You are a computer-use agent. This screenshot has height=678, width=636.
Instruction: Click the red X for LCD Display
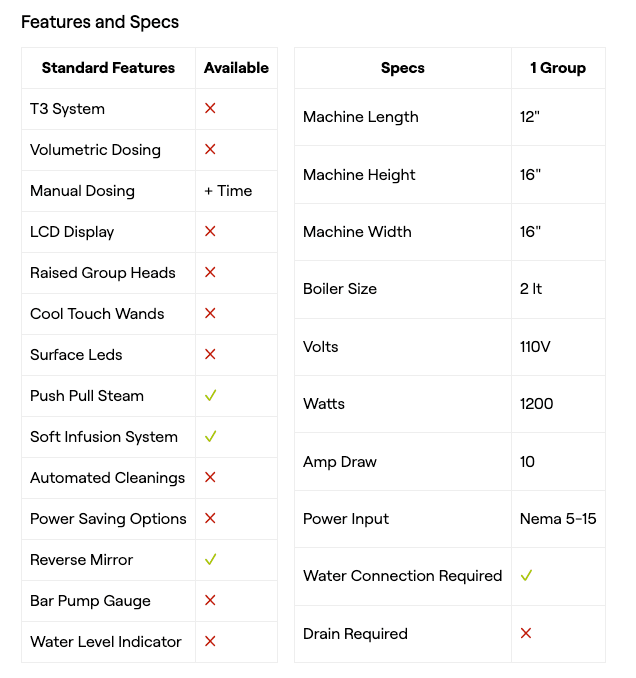pos(210,231)
